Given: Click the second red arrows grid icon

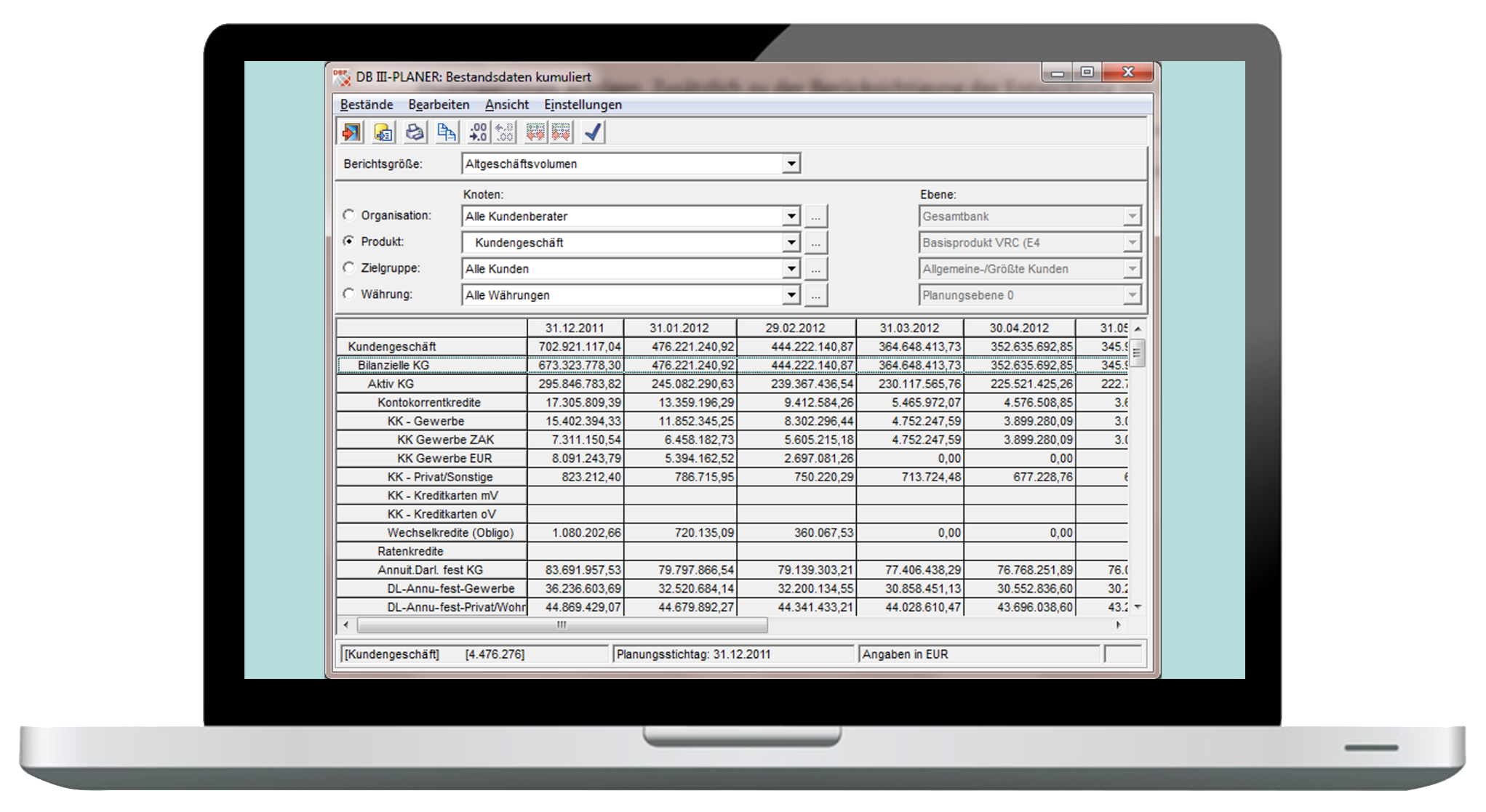Looking at the screenshot, I should [561, 132].
